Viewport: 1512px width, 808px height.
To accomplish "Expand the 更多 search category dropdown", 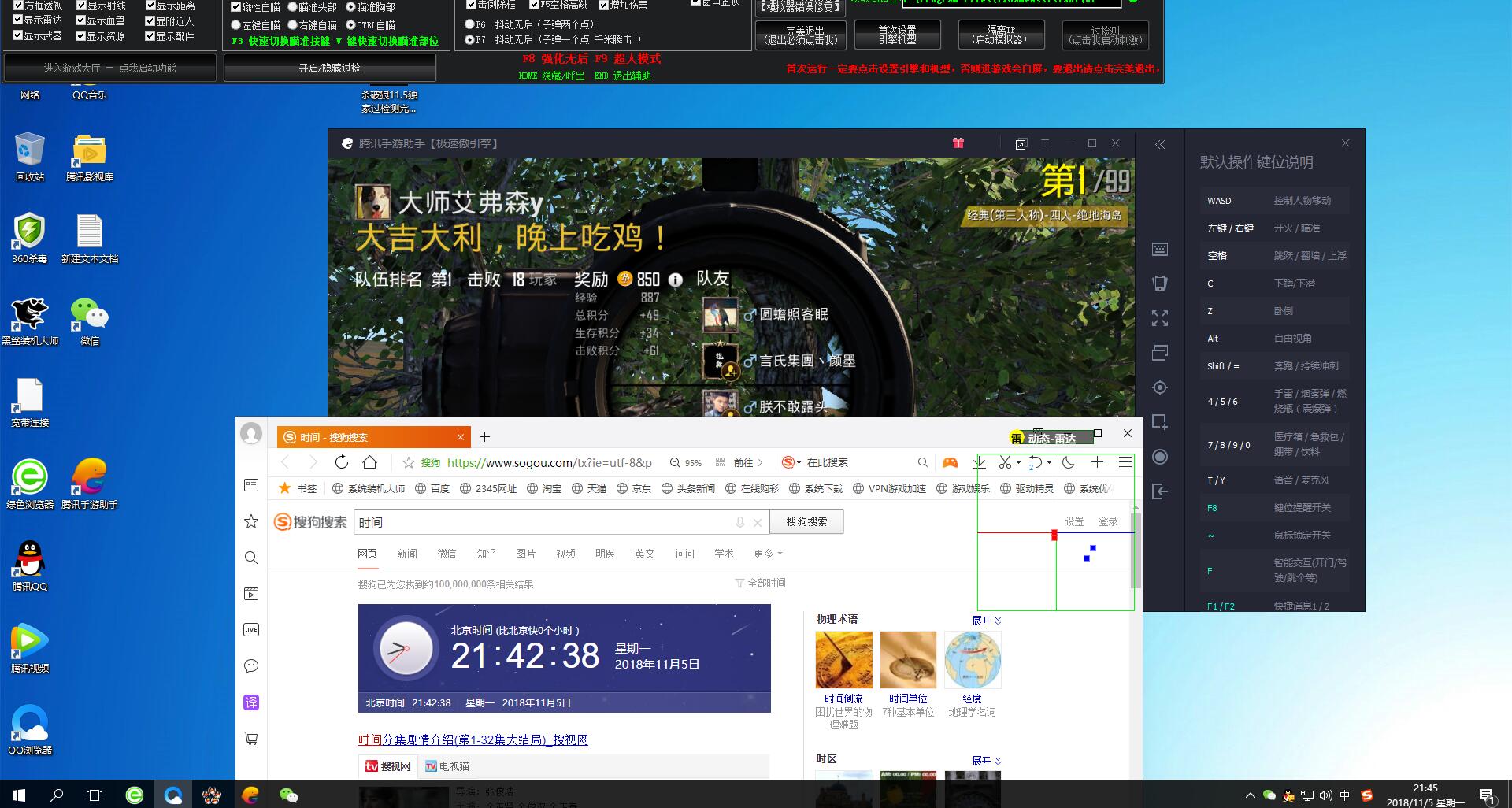I will tap(767, 554).
